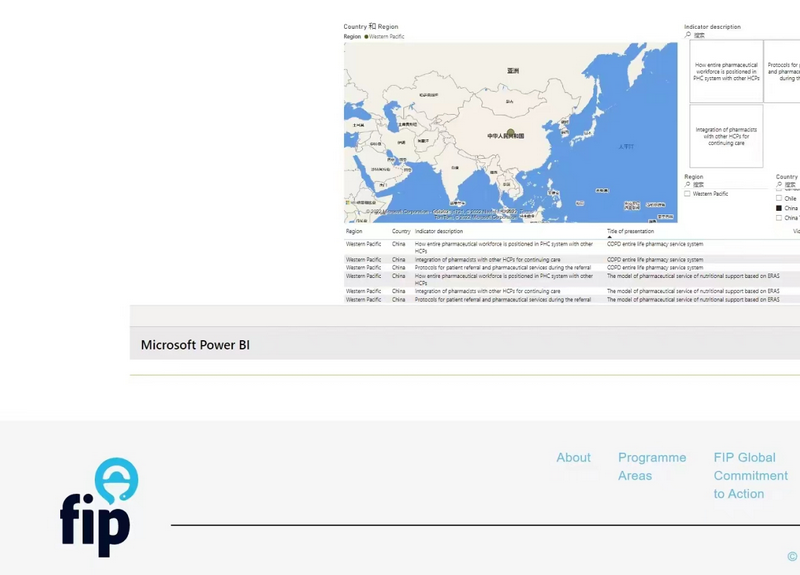Click Western Pacific legend dot above map
This screenshot has width=800, height=575.
point(366,36)
